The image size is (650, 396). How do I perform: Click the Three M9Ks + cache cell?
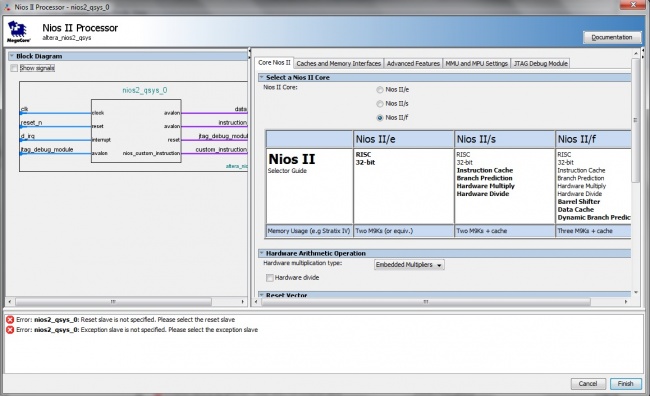[x=593, y=231]
